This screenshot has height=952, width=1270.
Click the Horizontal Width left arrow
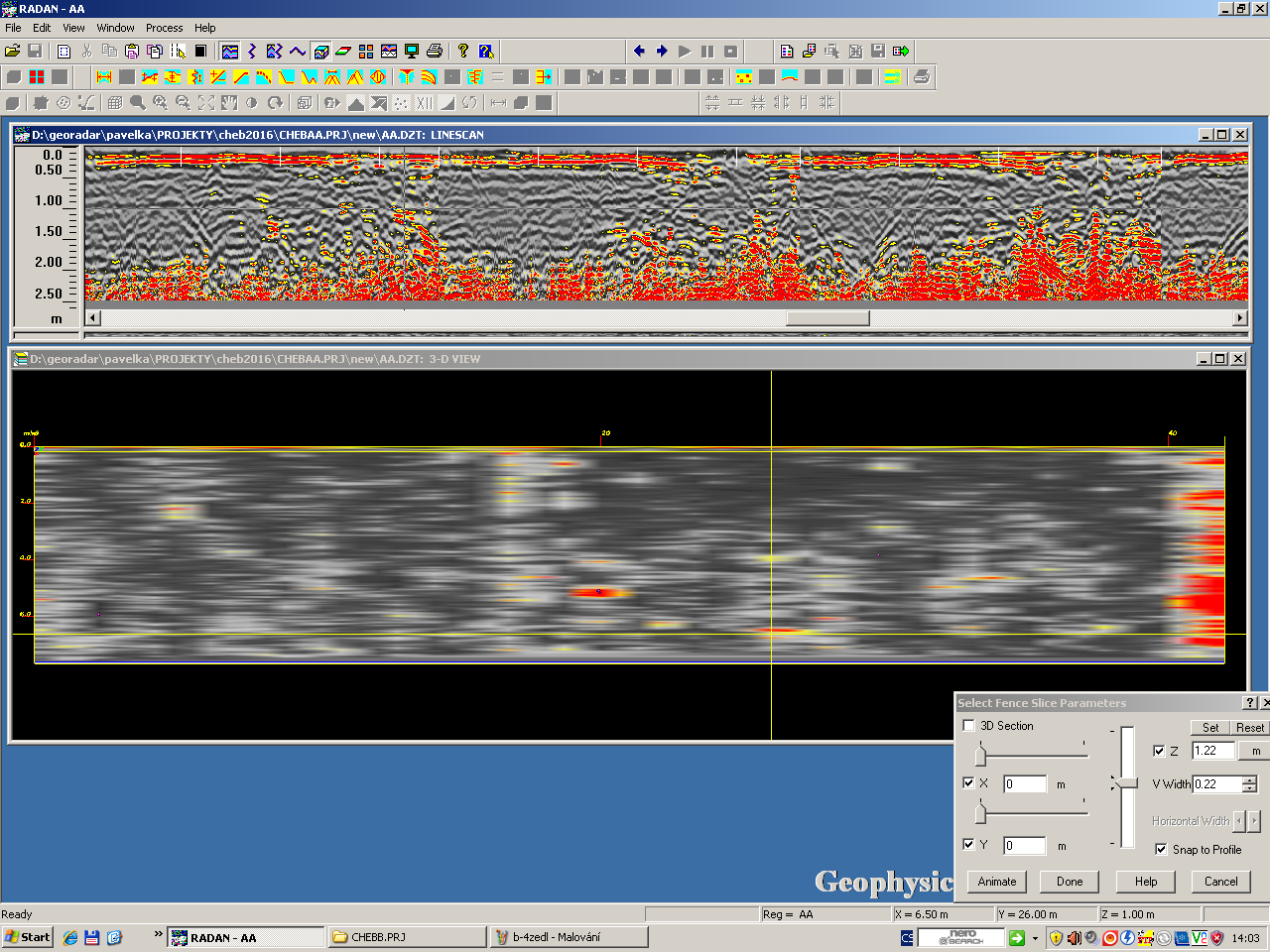coord(1239,820)
